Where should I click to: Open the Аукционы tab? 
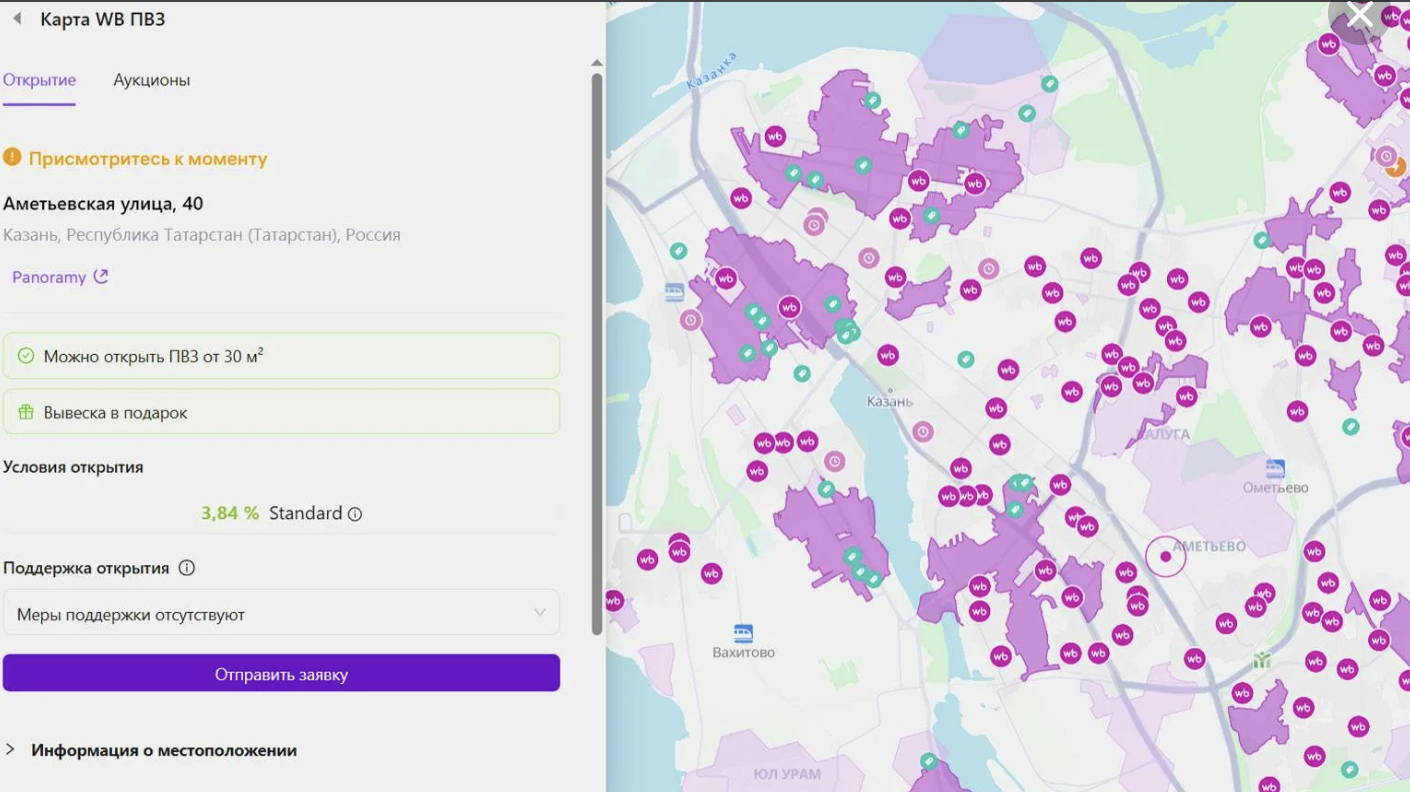tap(152, 80)
